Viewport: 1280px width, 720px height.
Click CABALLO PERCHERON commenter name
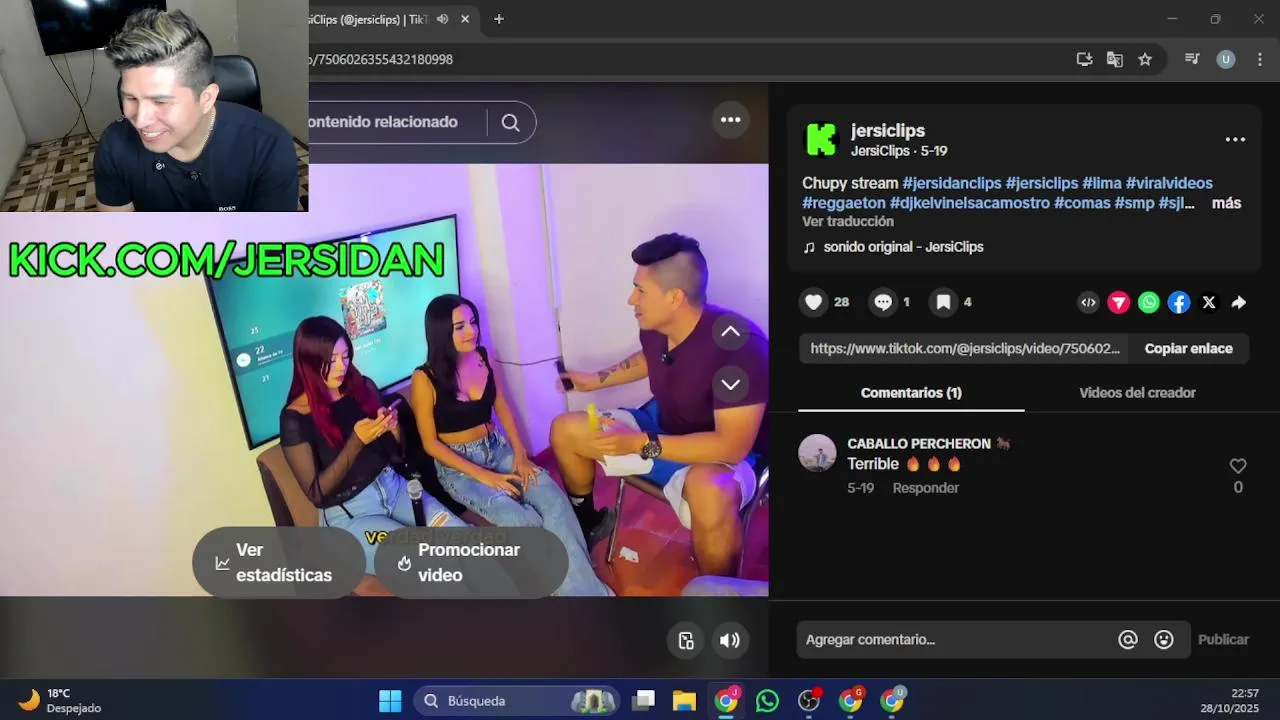point(919,444)
